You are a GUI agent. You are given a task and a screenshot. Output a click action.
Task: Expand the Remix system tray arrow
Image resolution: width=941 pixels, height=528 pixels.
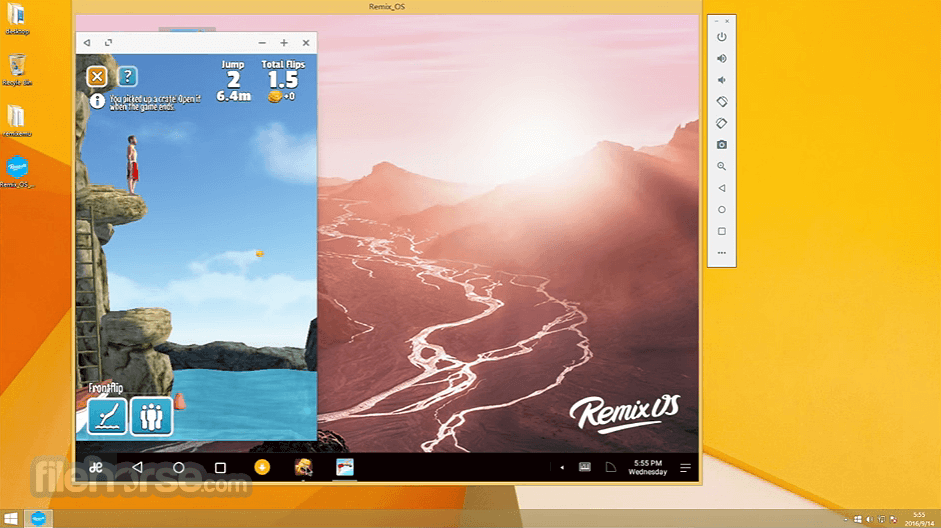[x=562, y=467]
